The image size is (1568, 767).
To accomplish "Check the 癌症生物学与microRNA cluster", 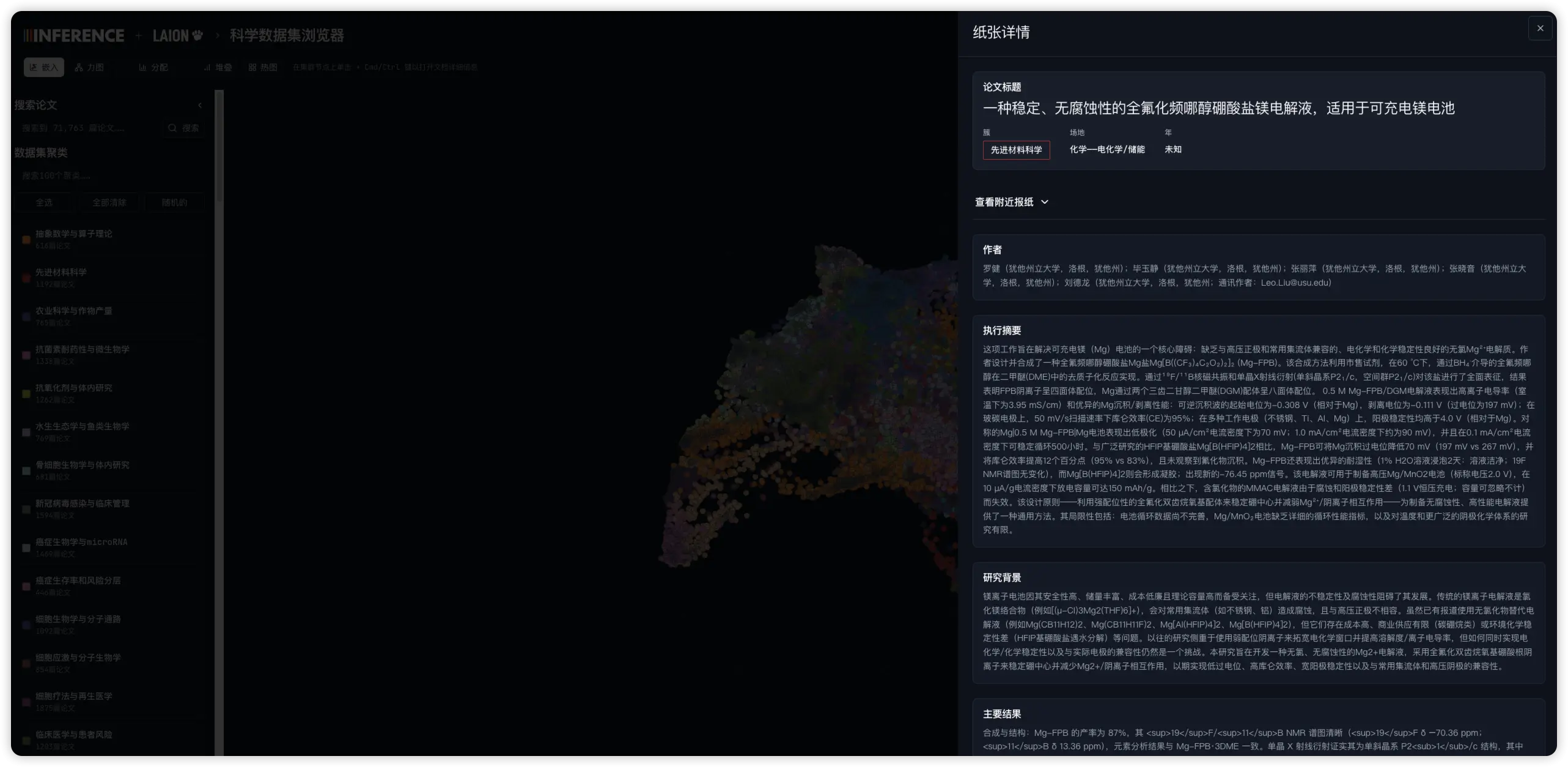I will tap(26, 547).
